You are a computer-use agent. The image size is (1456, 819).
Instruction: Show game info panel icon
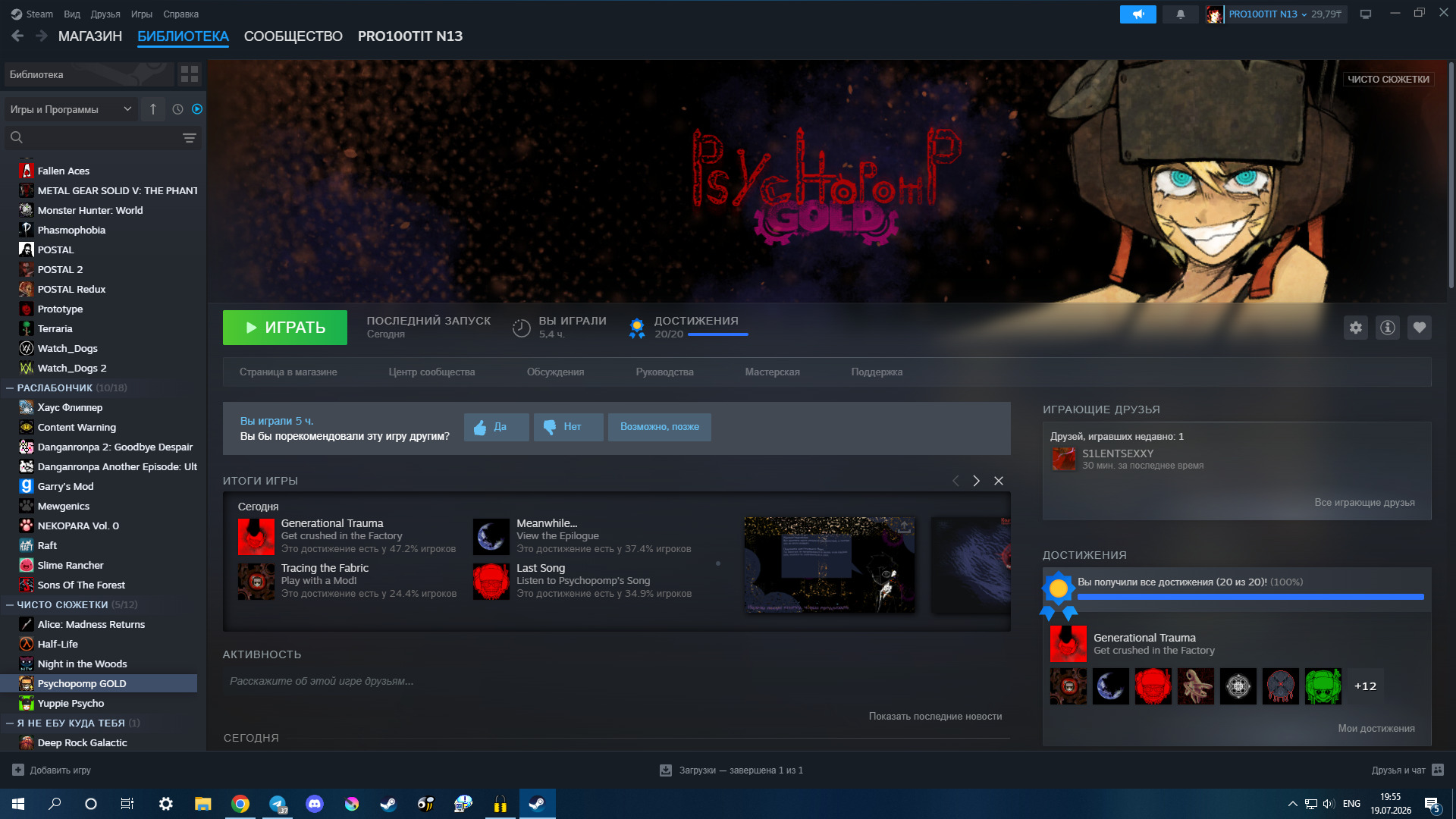pos(1388,328)
